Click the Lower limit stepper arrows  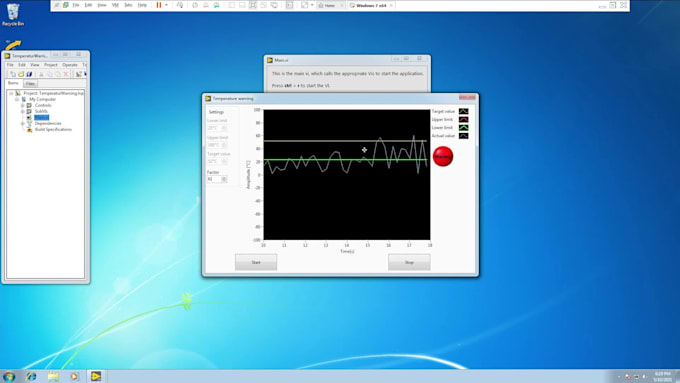coord(224,128)
